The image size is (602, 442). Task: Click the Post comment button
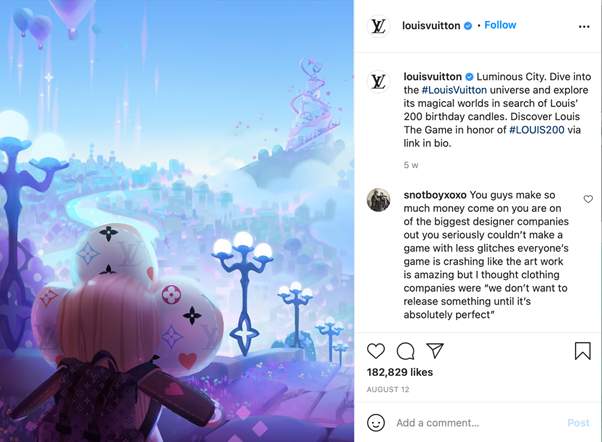578,423
